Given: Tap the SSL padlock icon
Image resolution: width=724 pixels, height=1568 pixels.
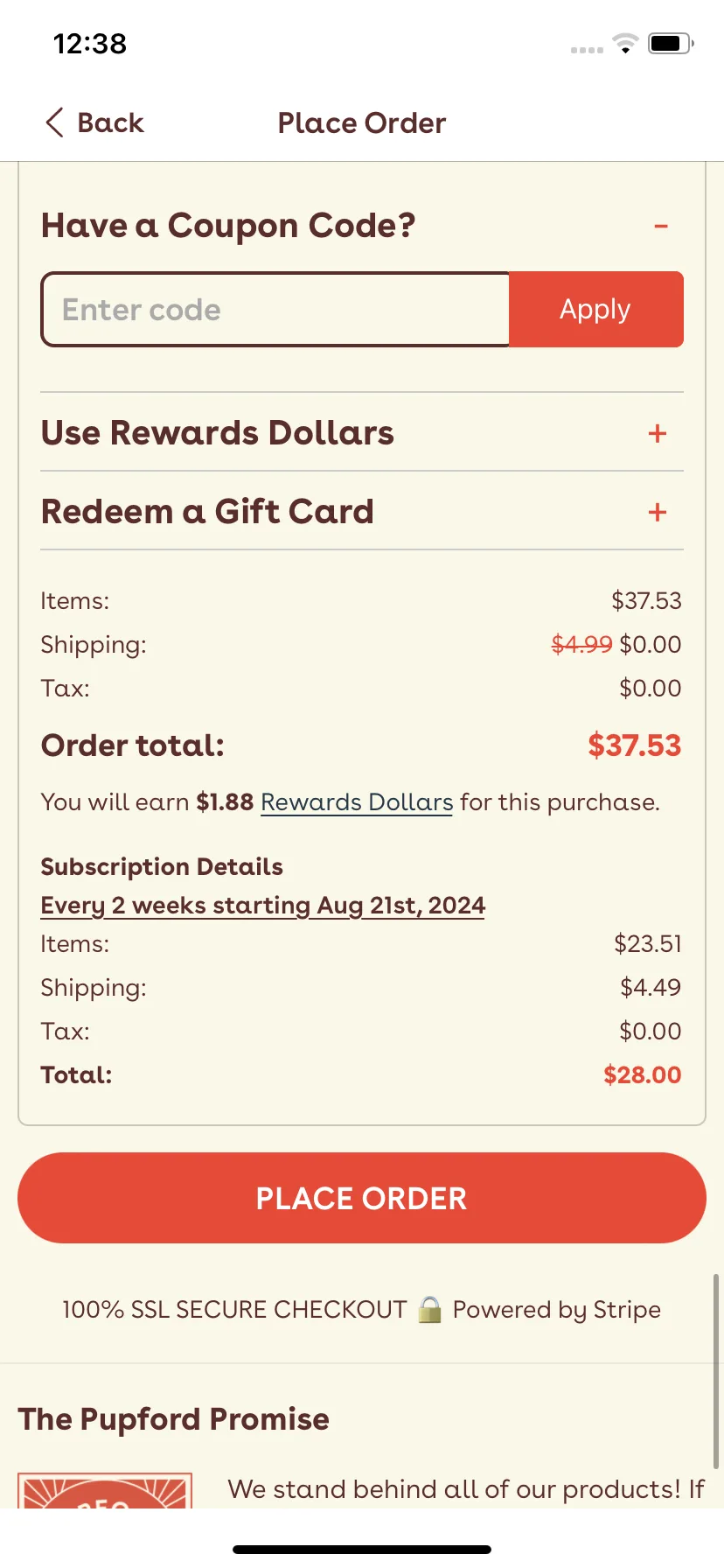Looking at the screenshot, I should (x=429, y=1309).
